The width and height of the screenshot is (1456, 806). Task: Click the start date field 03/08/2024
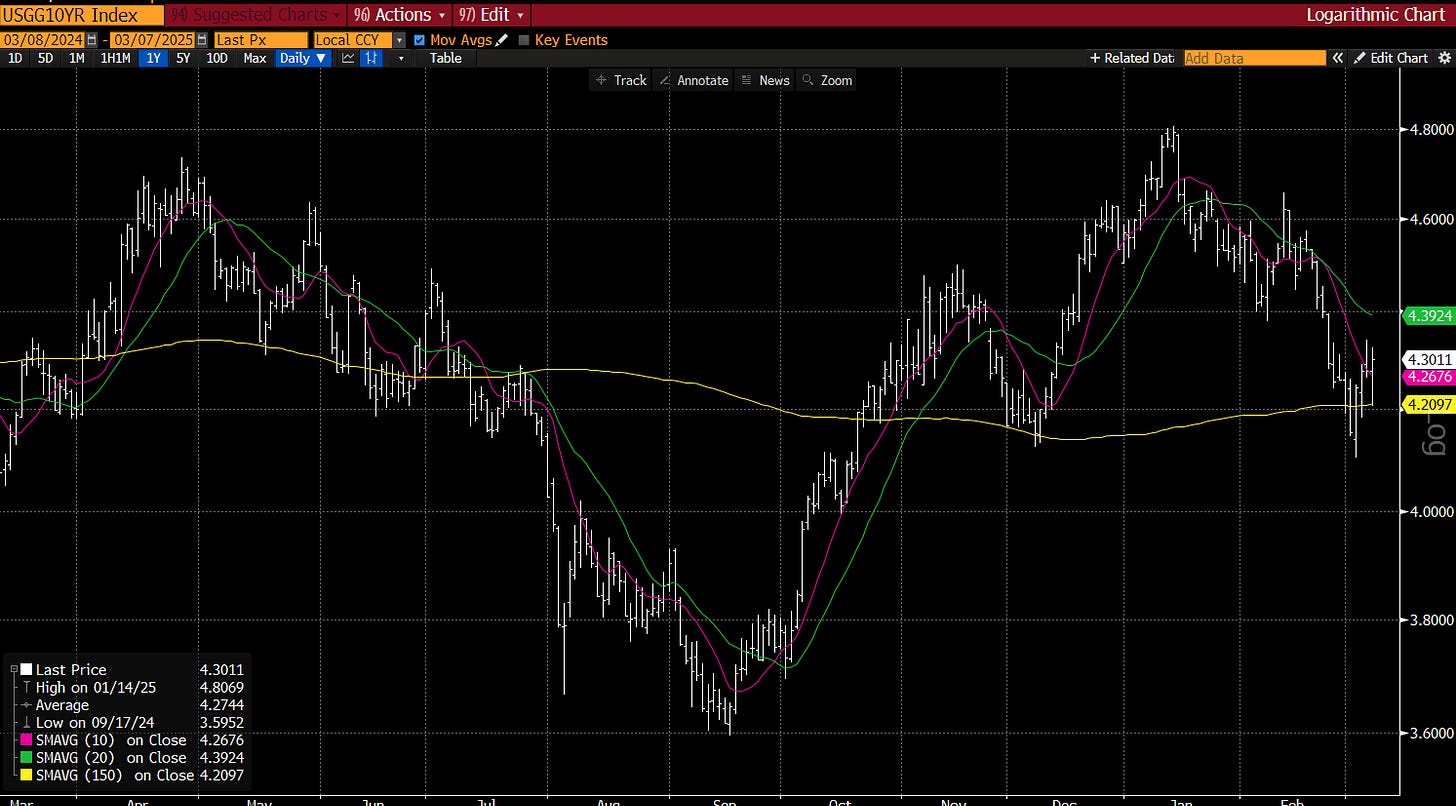tap(43, 40)
